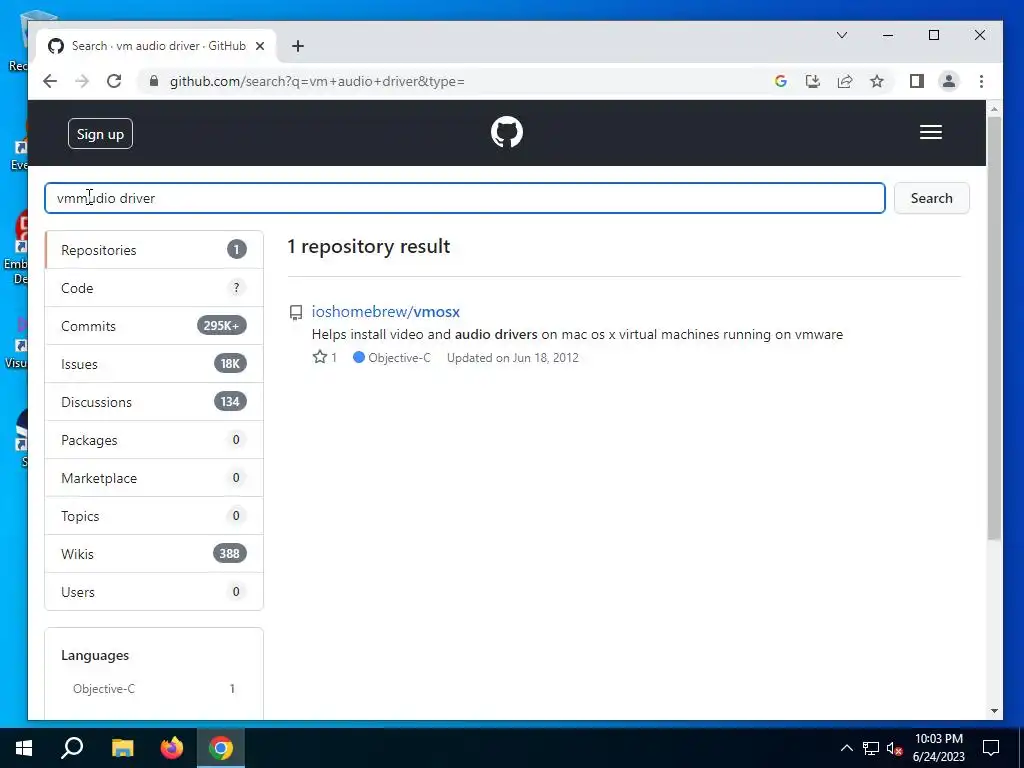1024x768 pixels.
Task: Select the Issues filter
Action: pyautogui.click(x=154, y=364)
